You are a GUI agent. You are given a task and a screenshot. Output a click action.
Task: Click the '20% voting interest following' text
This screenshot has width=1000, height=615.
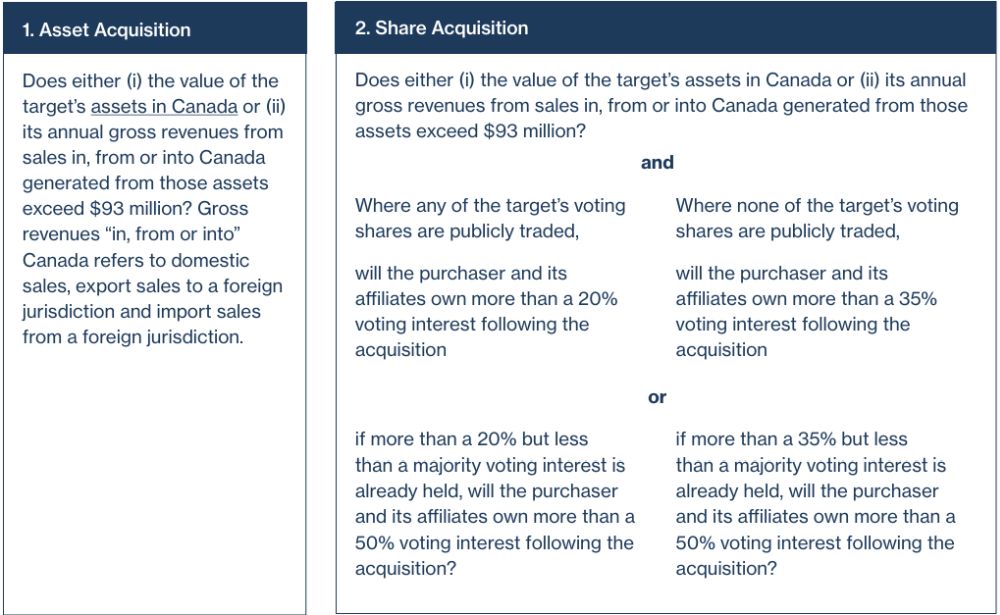(486, 311)
